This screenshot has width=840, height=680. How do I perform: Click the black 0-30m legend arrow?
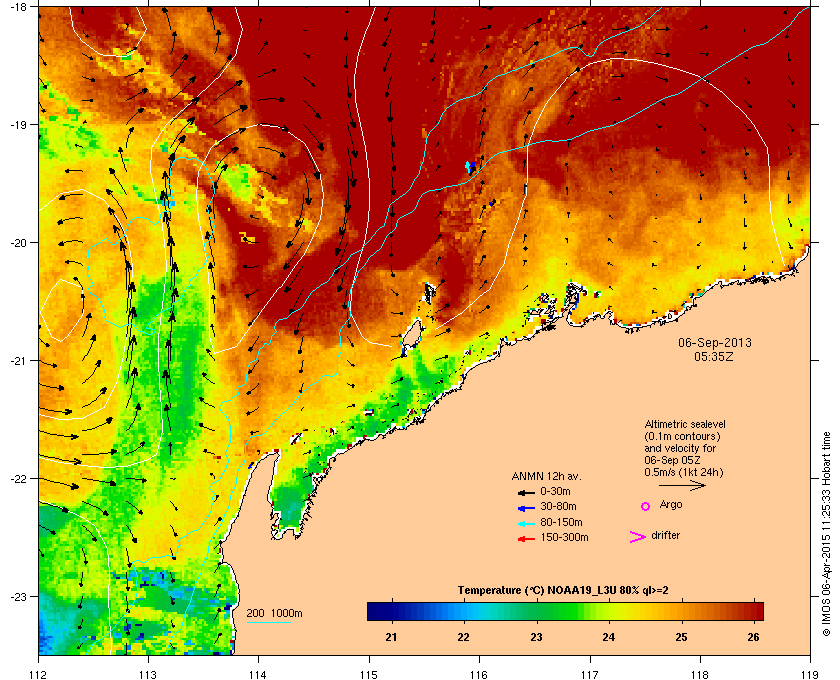pos(526,492)
